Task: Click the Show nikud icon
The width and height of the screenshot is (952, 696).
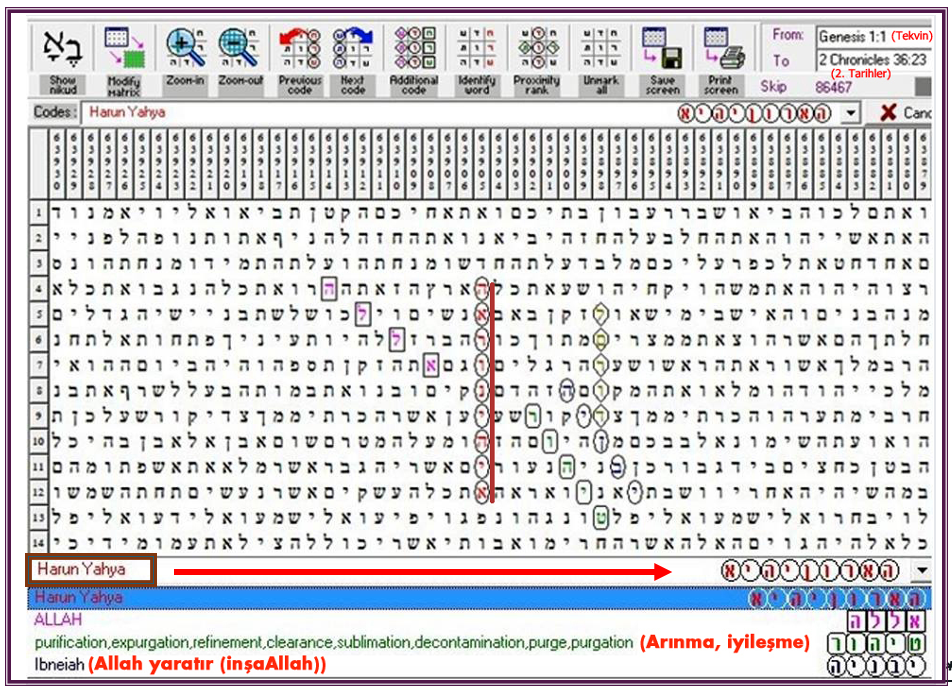Action: click(63, 48)
